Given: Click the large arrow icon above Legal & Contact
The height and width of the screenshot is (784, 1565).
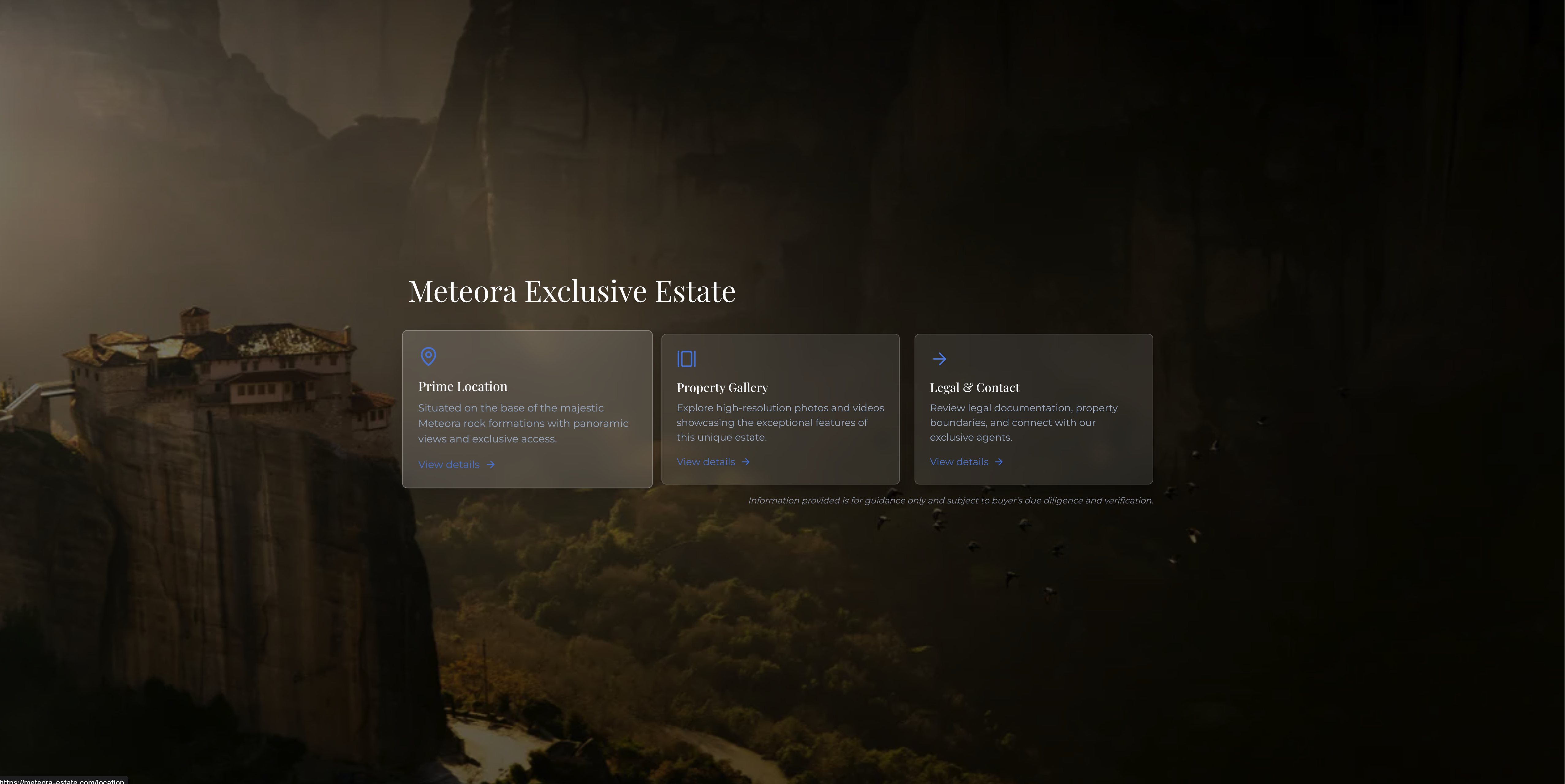Looking at the screenshot, I should point(939,359).
